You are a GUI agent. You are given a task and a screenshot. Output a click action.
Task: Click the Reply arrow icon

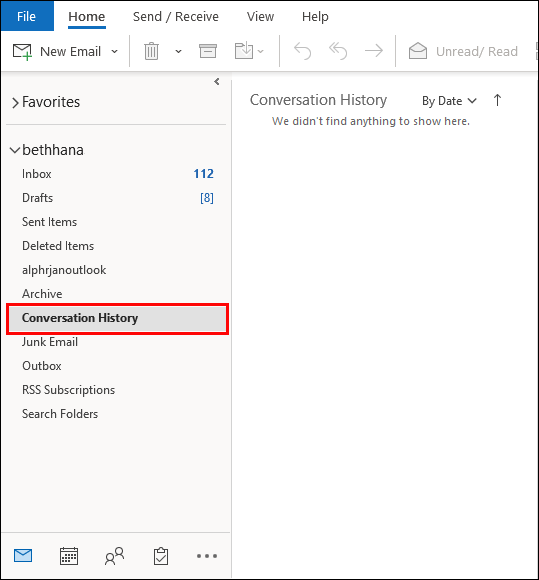pos(302,51)
